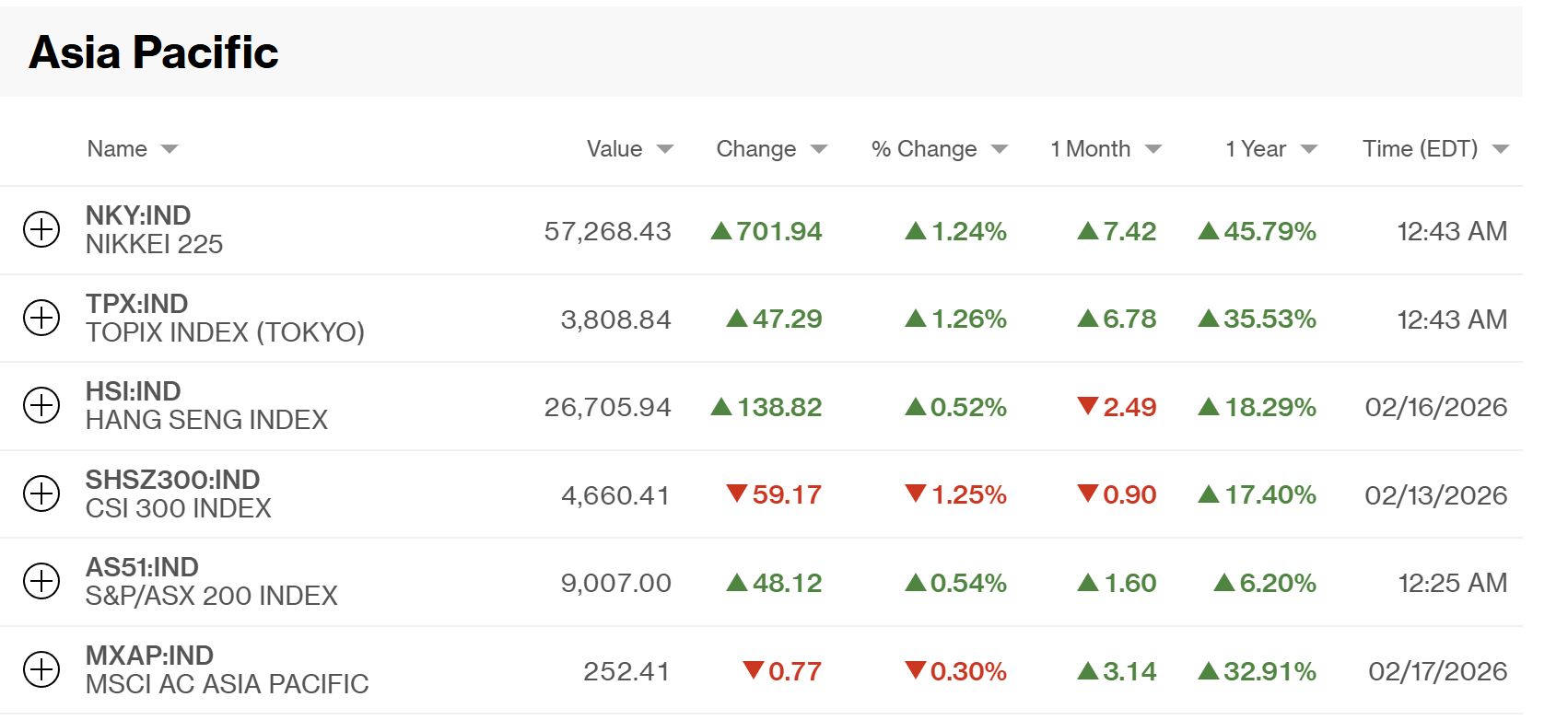Sort by Value column arrow
The width and height of the screenshot is (1568, 720).
pyautogui.click(x=665, y=149)
